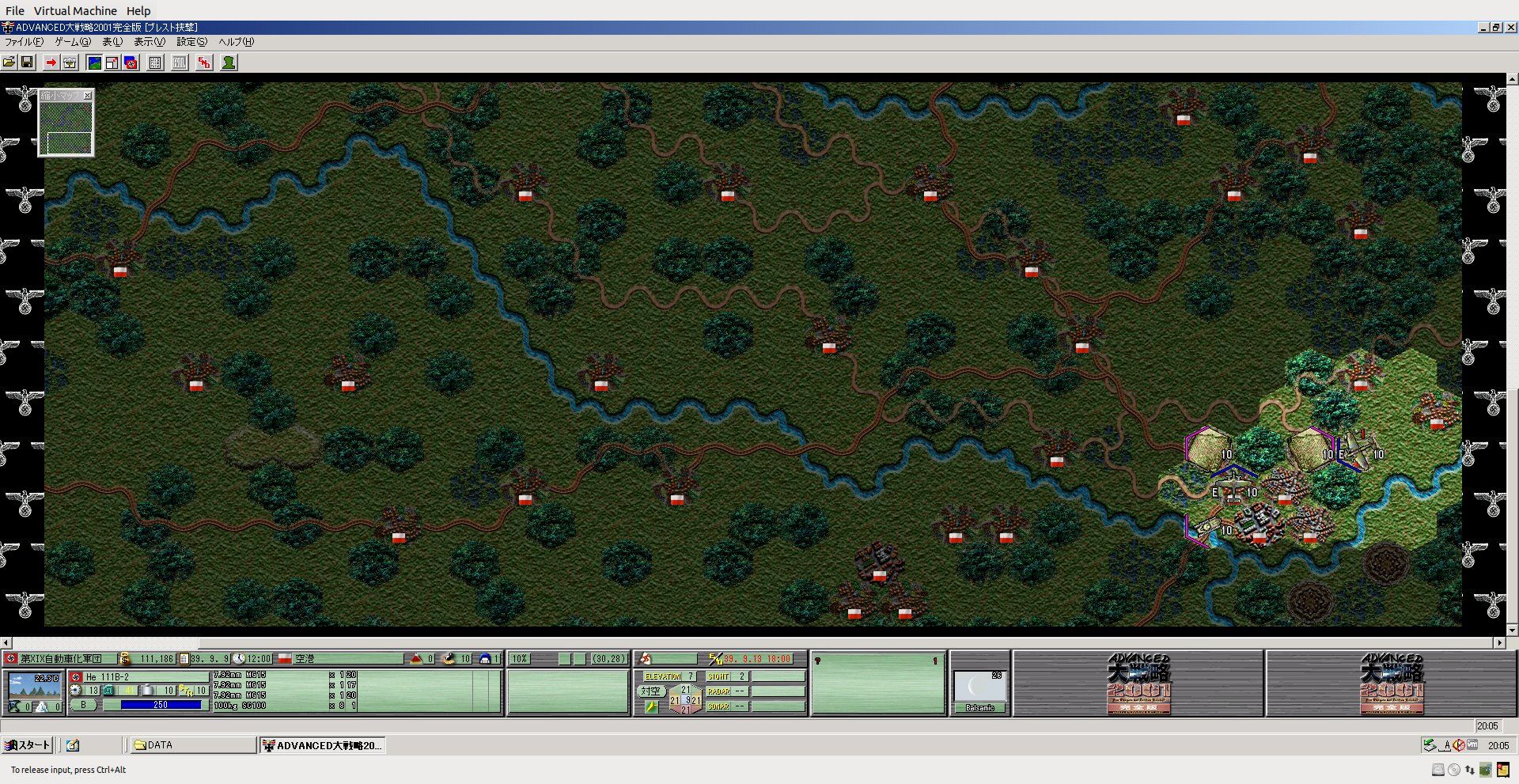Click the quick launch desktop icon
1519x784 pixels.
[x=73, y=745]
